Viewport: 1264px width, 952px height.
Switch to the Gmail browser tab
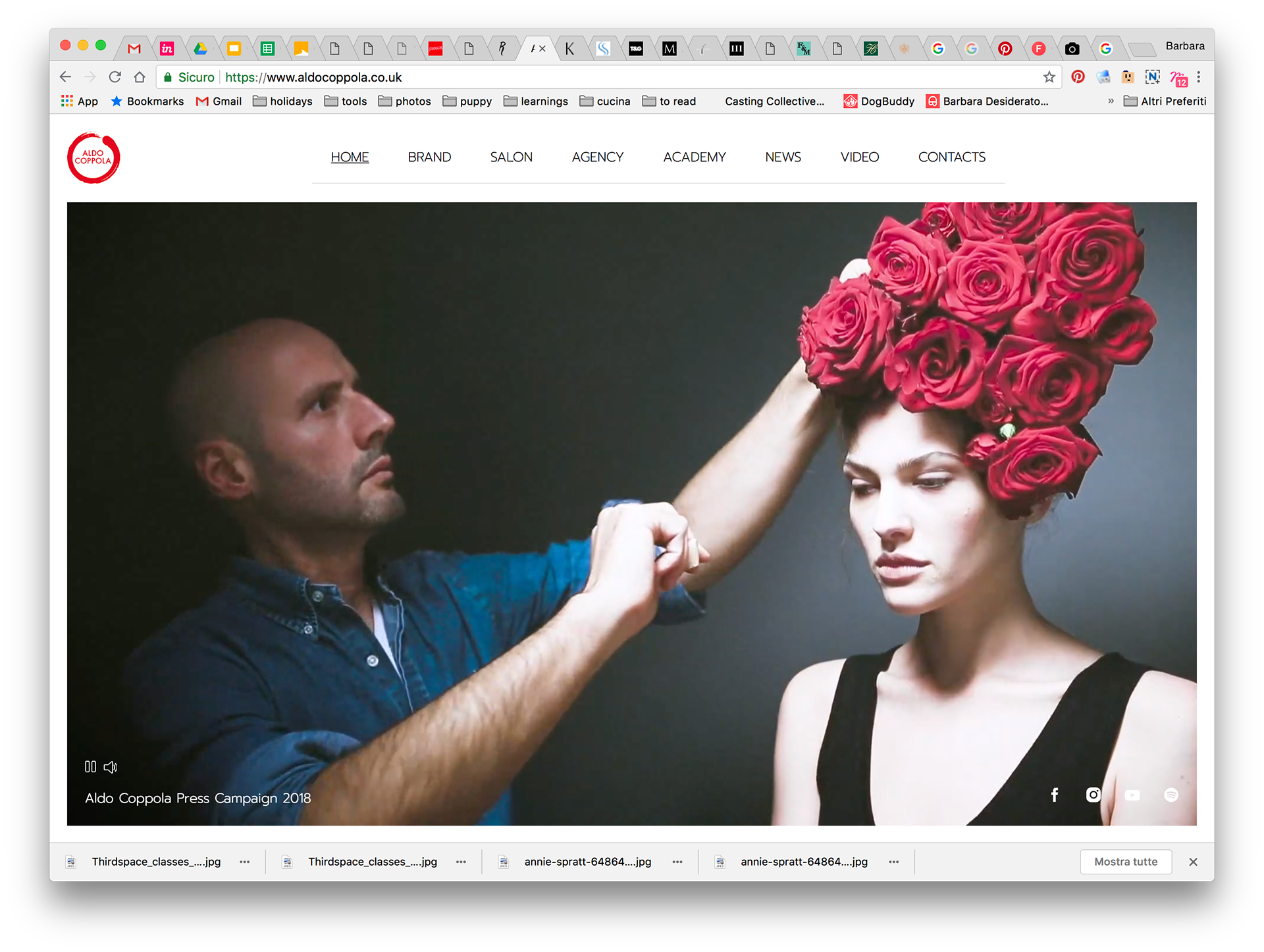click(134, 48)
